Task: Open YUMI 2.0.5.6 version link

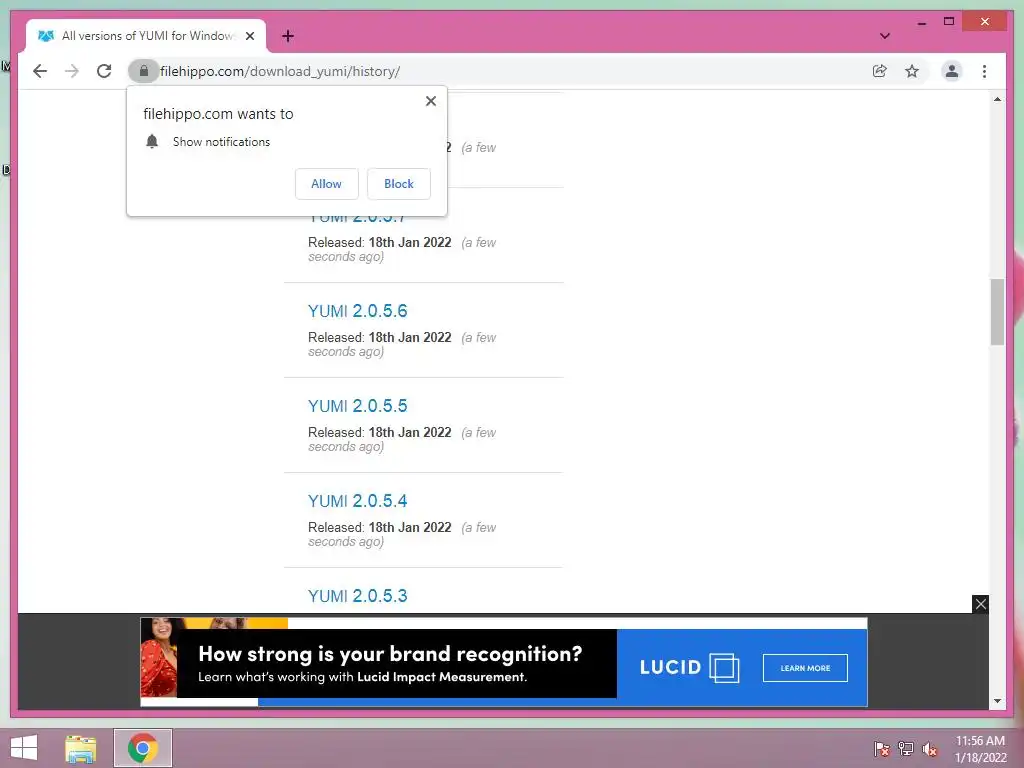Action: [357, 311]
